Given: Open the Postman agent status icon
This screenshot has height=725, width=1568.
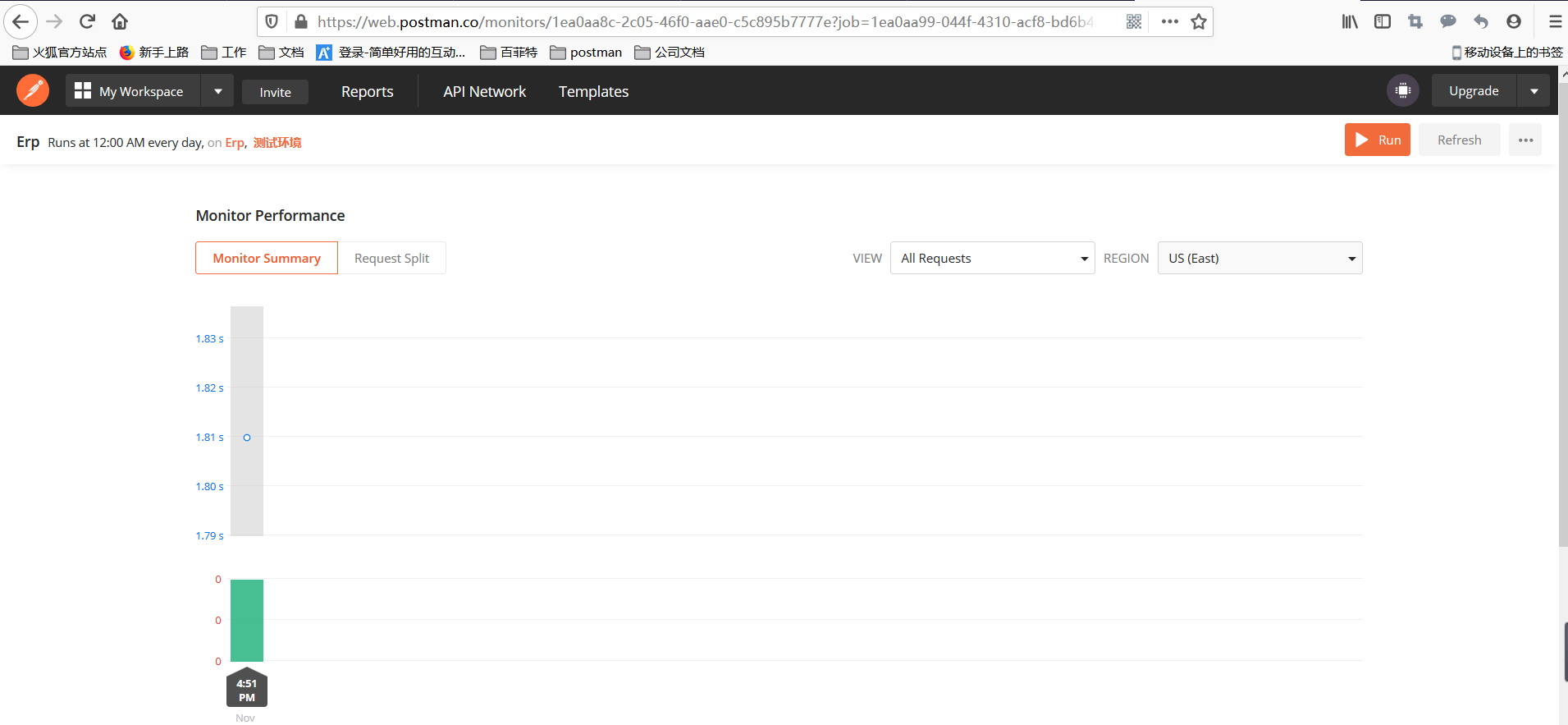Looking at the screenshot, I should pyautogui.click(x=1402, y=90).
